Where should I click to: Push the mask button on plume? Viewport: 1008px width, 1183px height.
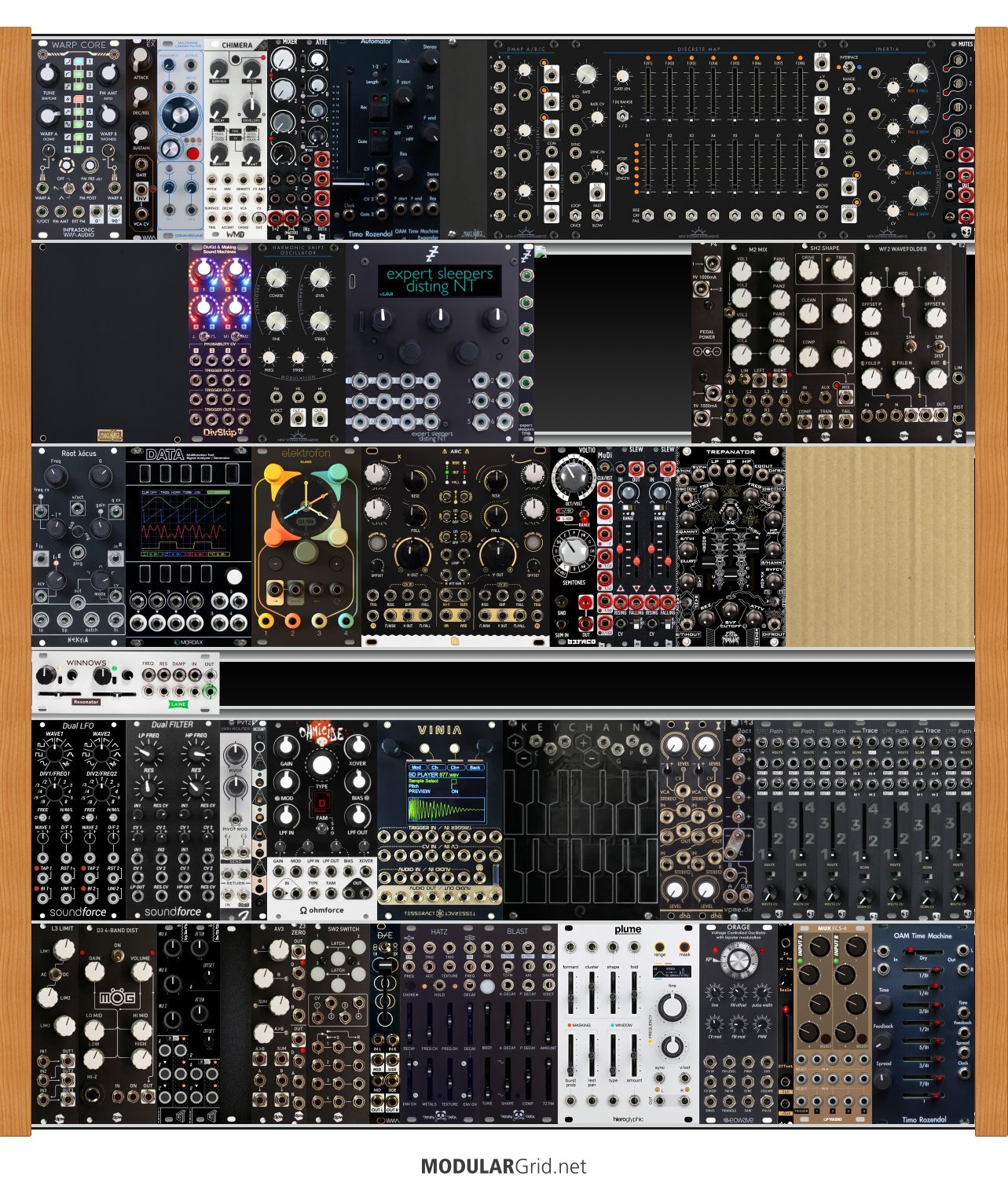click(x=684, y=947)
